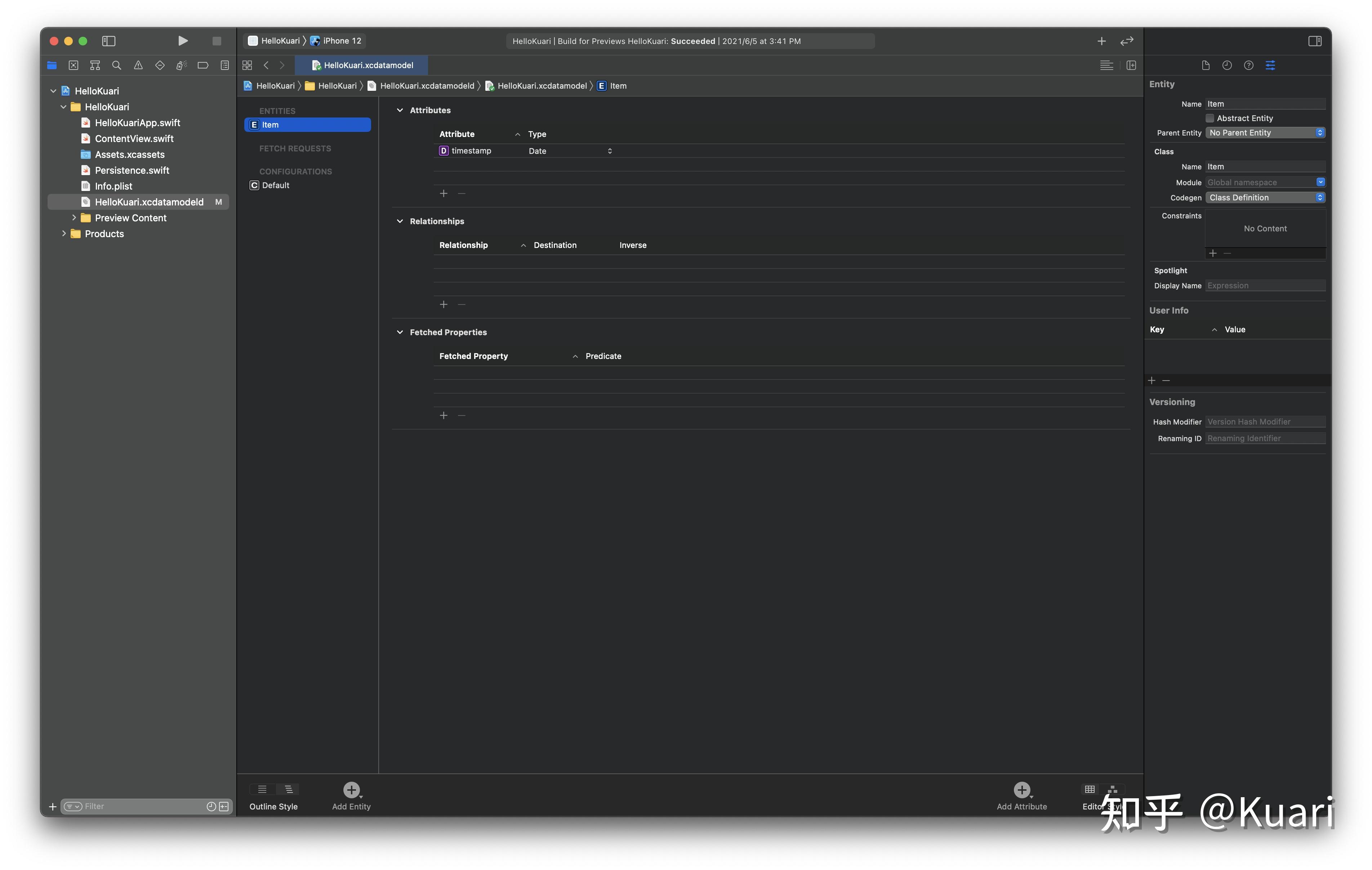Screen dimensions: 1372x870
Task: Open the Breakpoint navigator icon
Action: click(x=203, y=65)
